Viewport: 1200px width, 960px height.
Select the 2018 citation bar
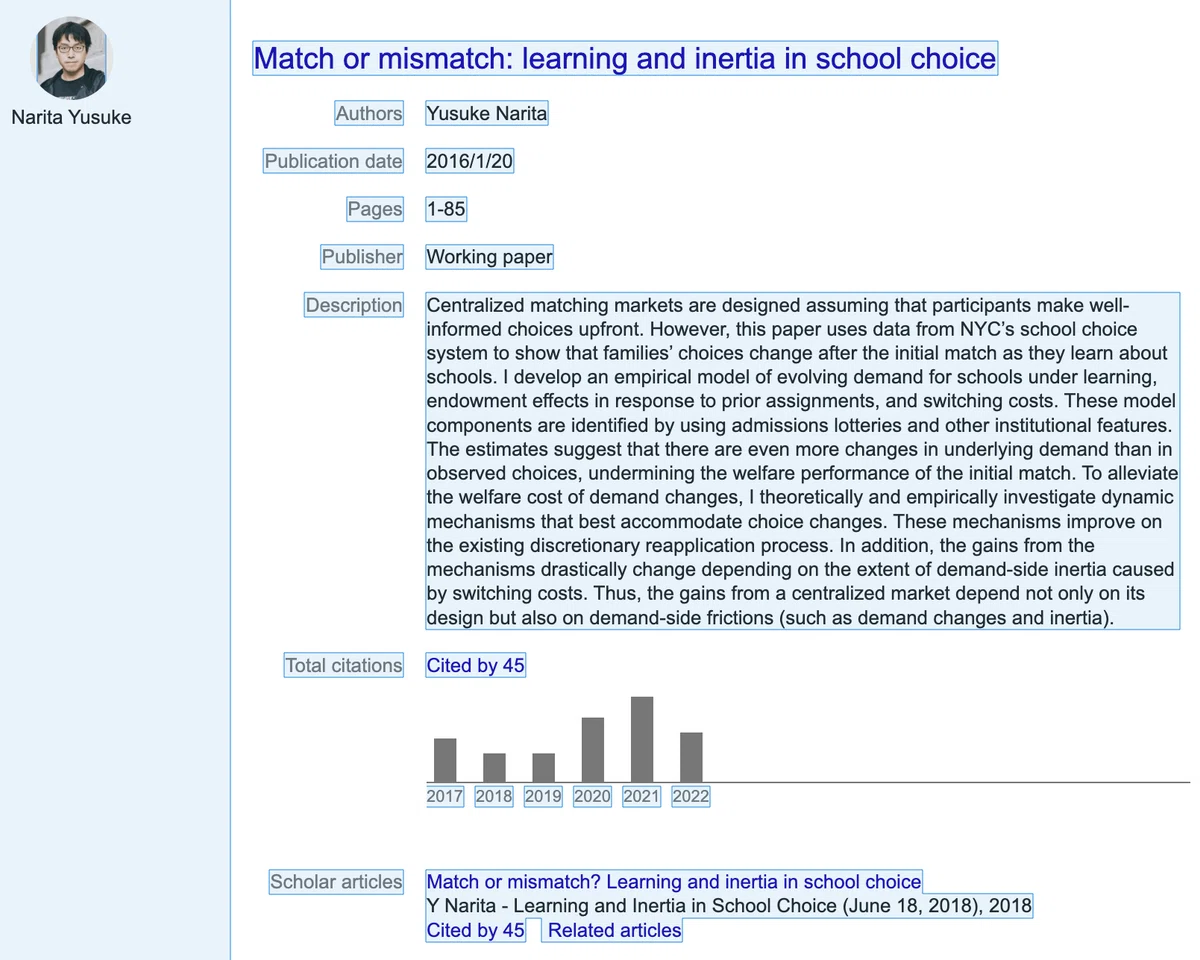494,767
